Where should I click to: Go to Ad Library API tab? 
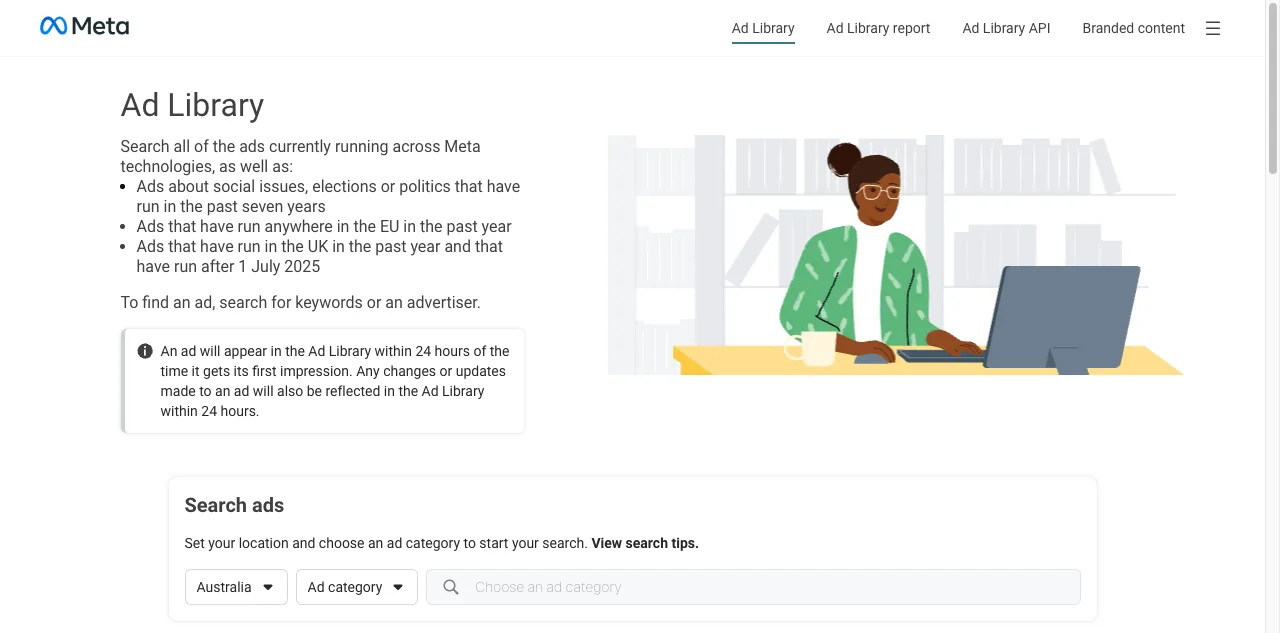(1006, 28)
